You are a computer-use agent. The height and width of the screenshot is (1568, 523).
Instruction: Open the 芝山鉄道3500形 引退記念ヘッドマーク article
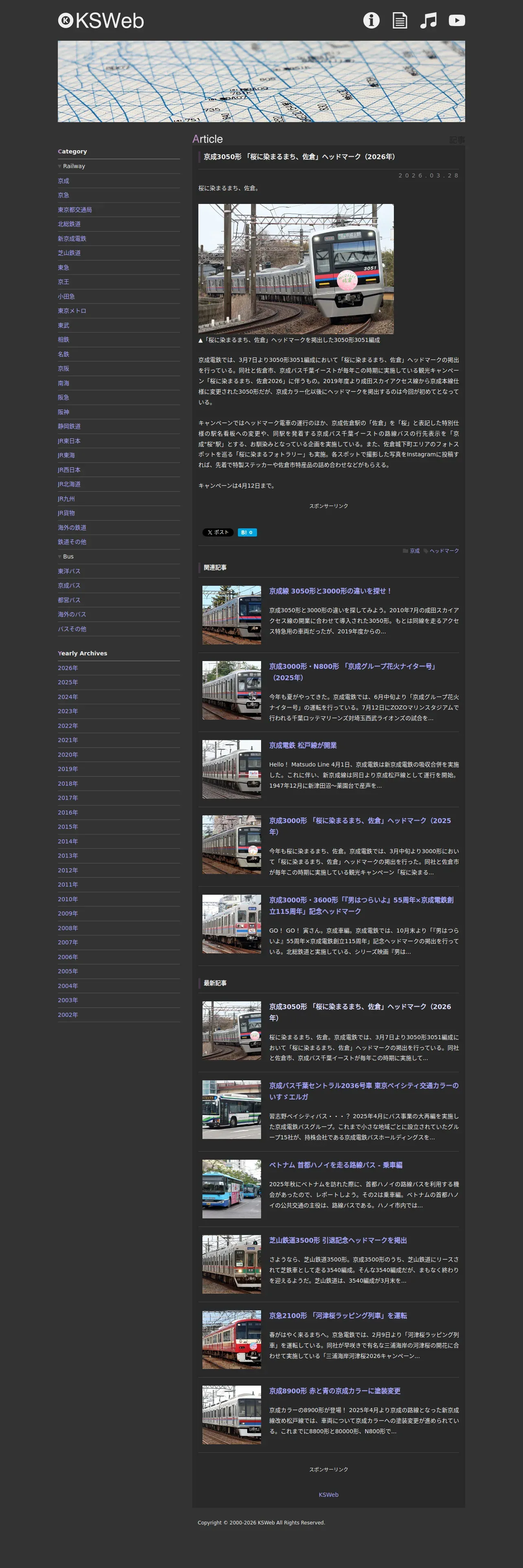[x=338, y=1241]
